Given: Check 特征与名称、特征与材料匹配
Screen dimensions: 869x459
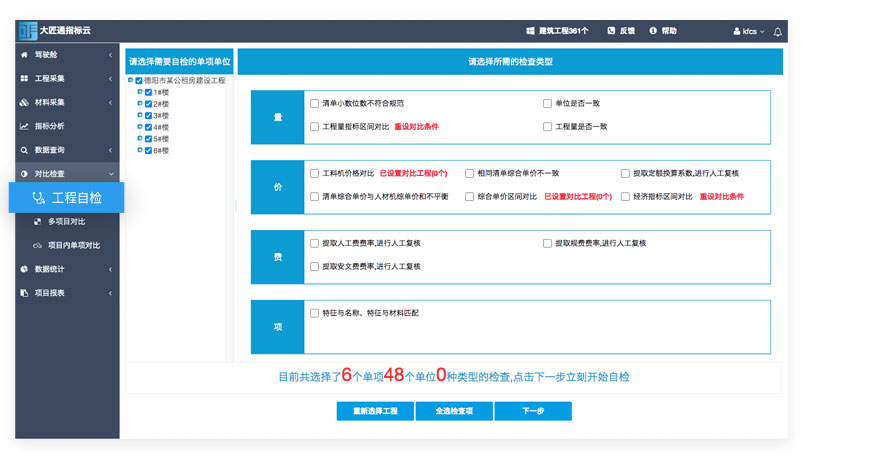Looking at the screenshot, I should pos(314,313).
